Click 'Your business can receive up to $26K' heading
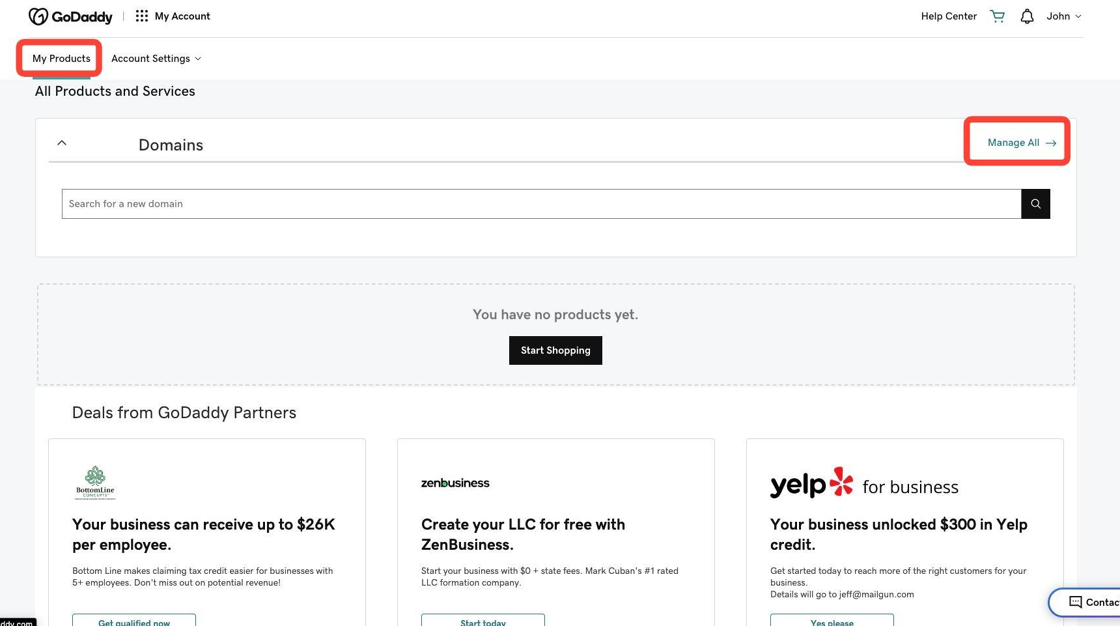 [204, 535]
